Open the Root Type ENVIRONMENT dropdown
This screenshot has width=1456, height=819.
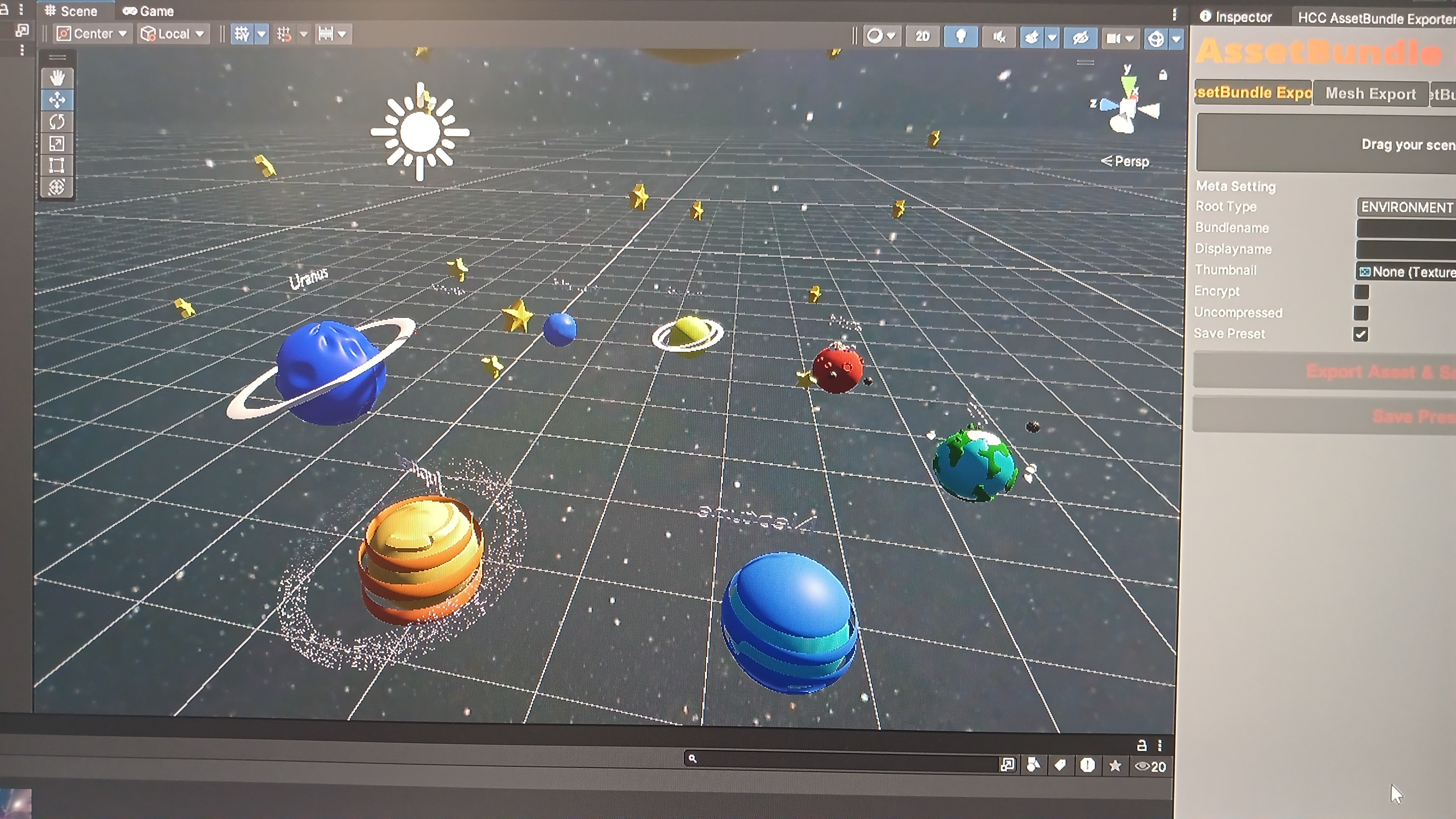coord(1405,207)
